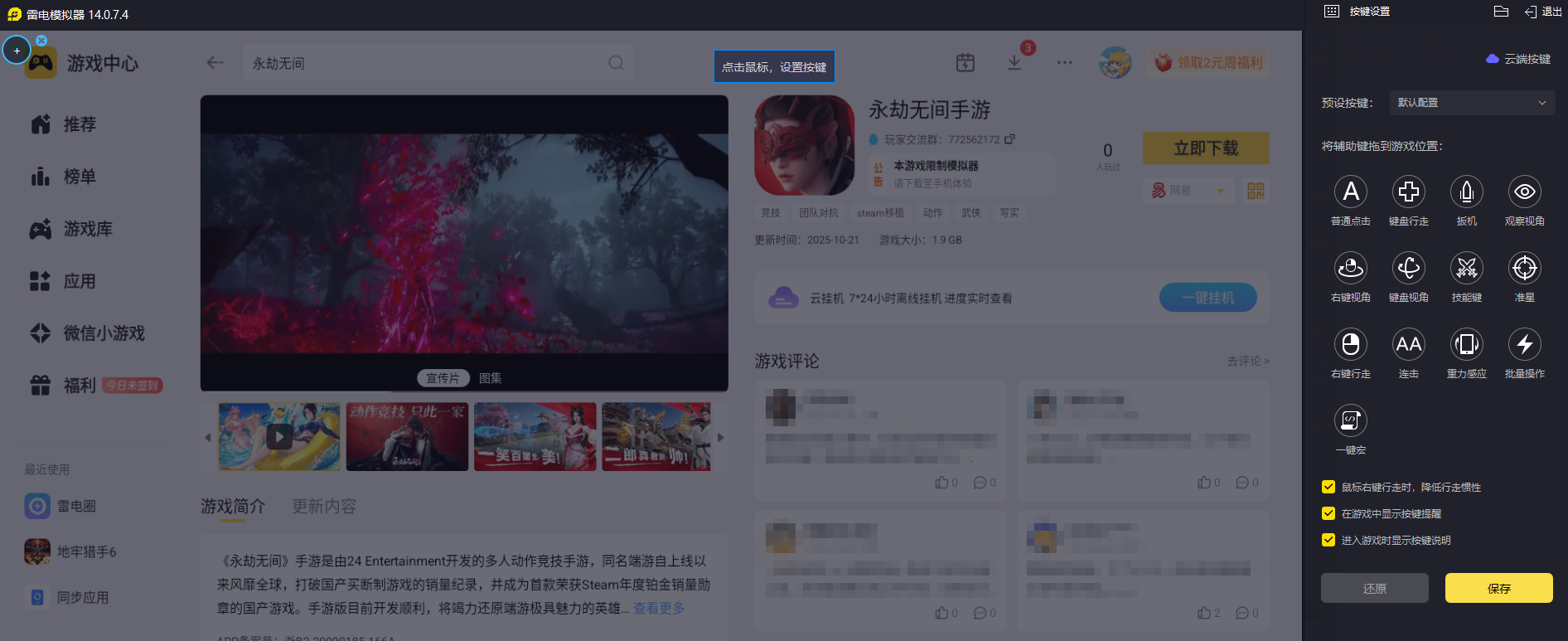
Task: Select the 一键宏 macro key icon
Action: pyautogui.click(x=1351, y=420)
